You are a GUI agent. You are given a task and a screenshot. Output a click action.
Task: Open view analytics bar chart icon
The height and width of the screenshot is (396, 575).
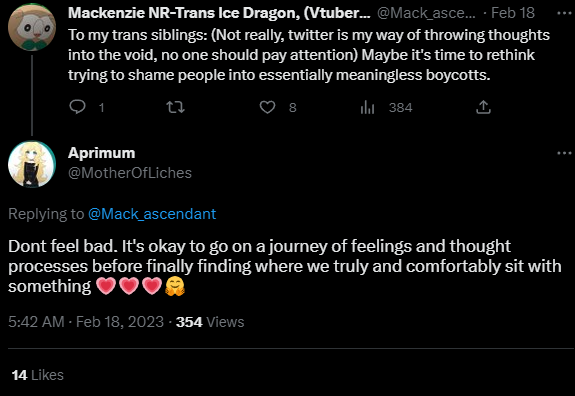367,107
